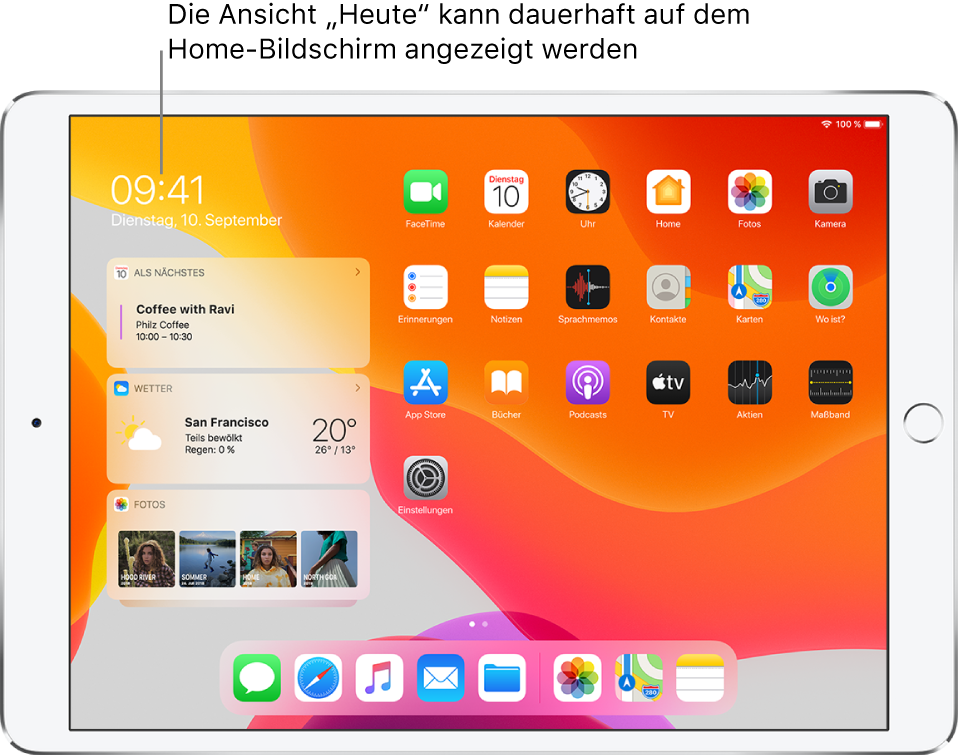Image resolution: width=958 pixels, height=755 pixels.
Task: Launch the App Store
Action: 425,381
